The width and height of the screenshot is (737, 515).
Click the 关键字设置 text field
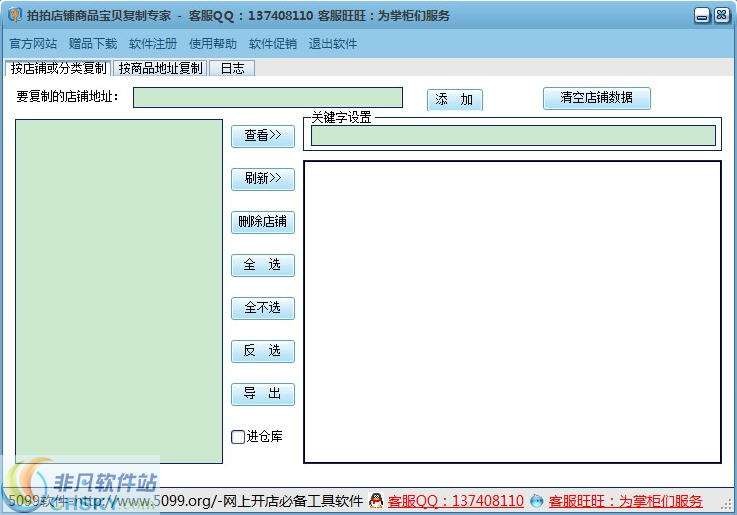click(513, 136)
